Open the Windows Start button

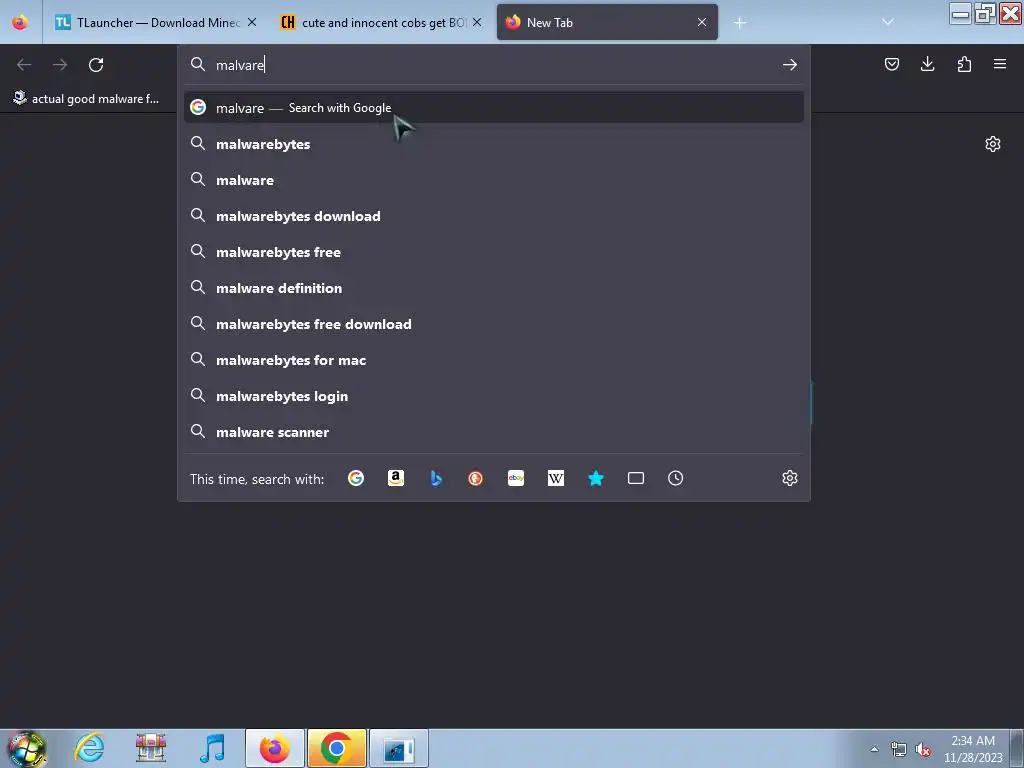pos(27,748)
